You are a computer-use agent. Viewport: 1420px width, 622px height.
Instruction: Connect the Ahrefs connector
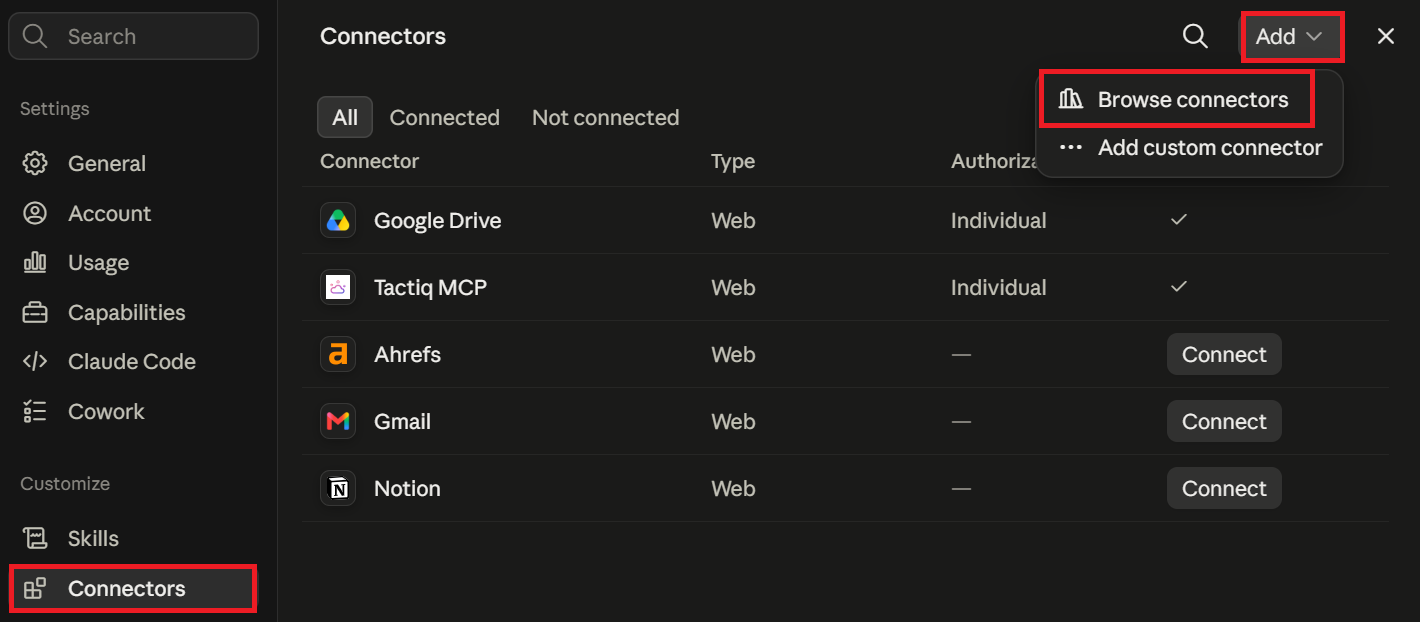click(x=1224, y=354)
